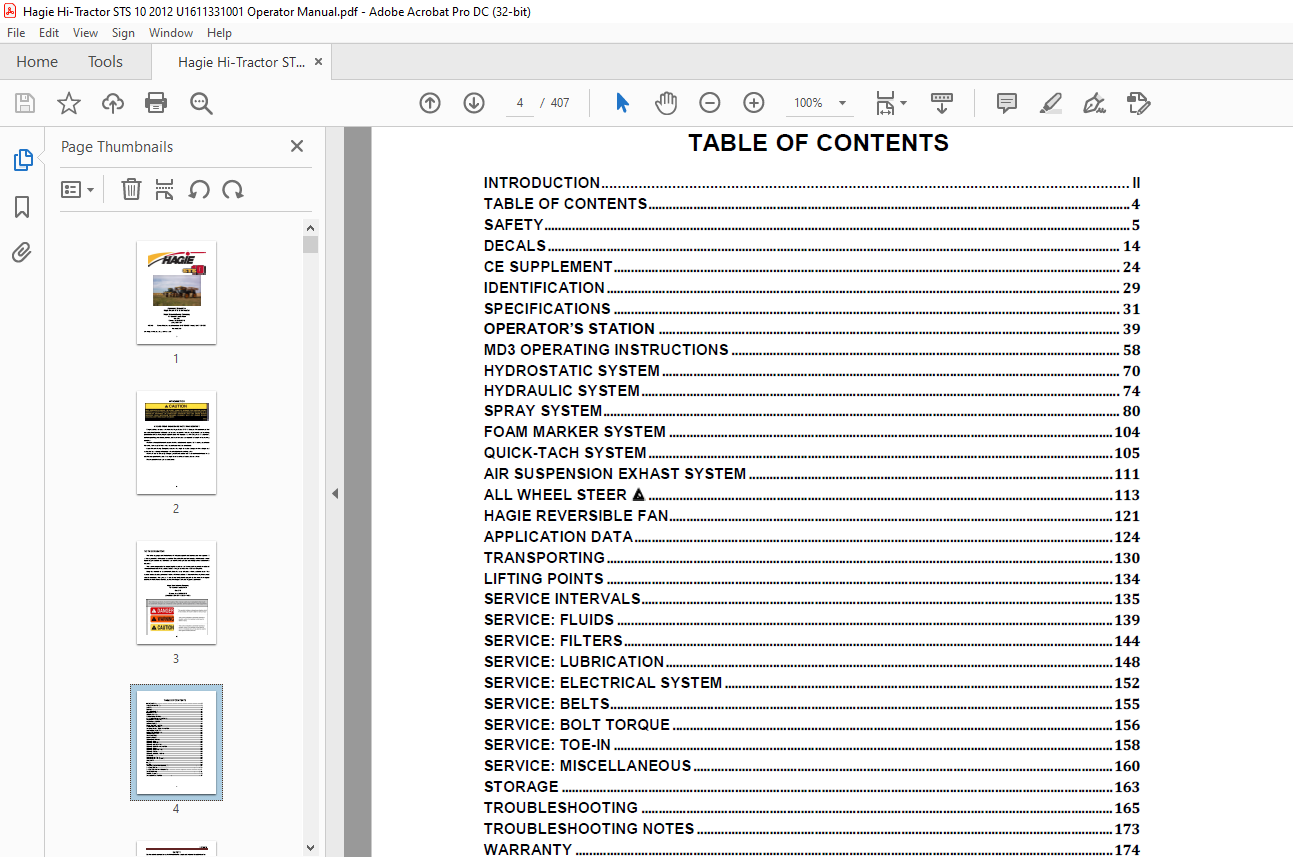Zoom in with the plus icon
This screenshot has width=1293, height=857.
click(x=754, y=103)
